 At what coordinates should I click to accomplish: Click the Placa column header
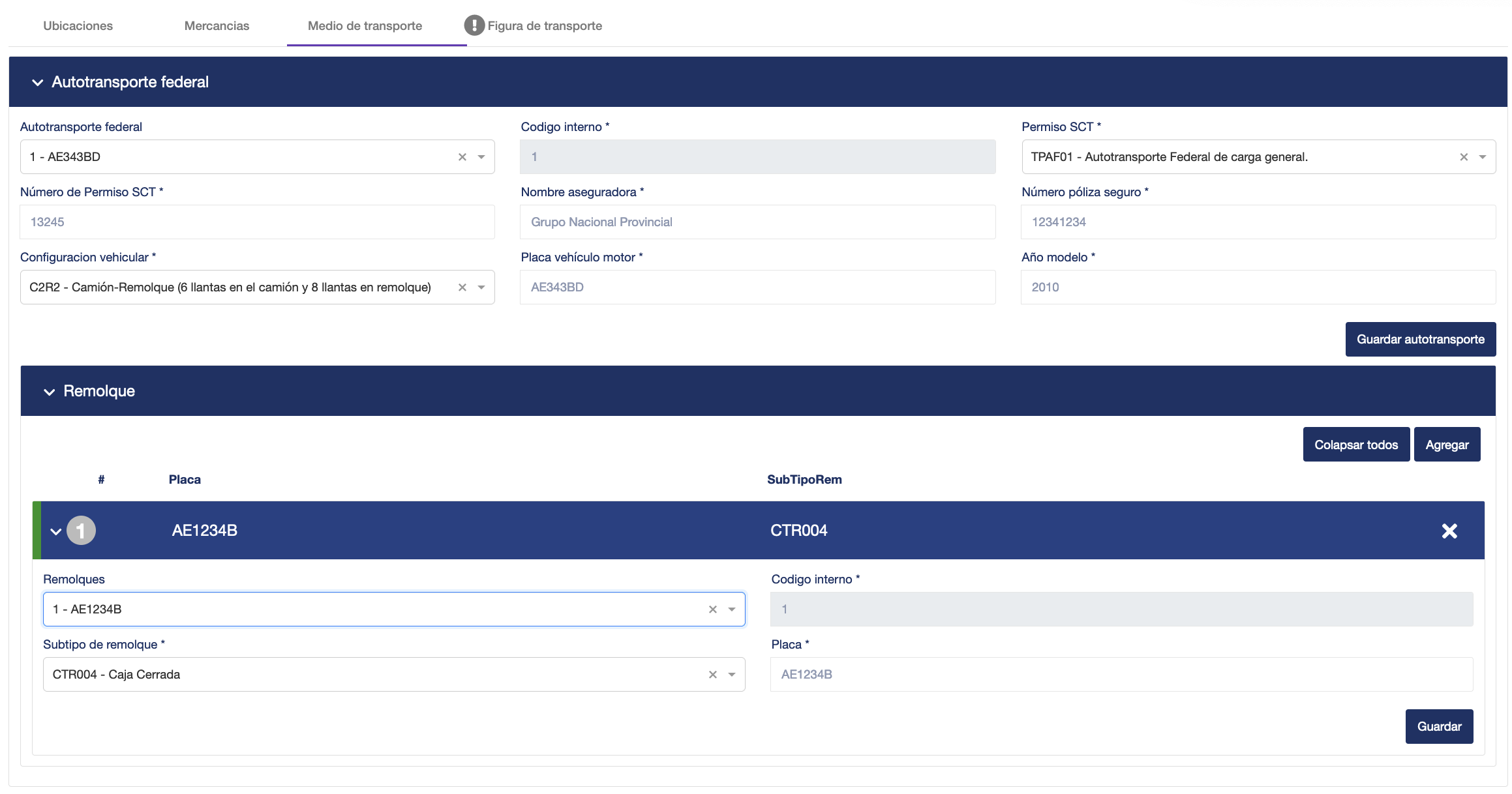click(185, 479)
